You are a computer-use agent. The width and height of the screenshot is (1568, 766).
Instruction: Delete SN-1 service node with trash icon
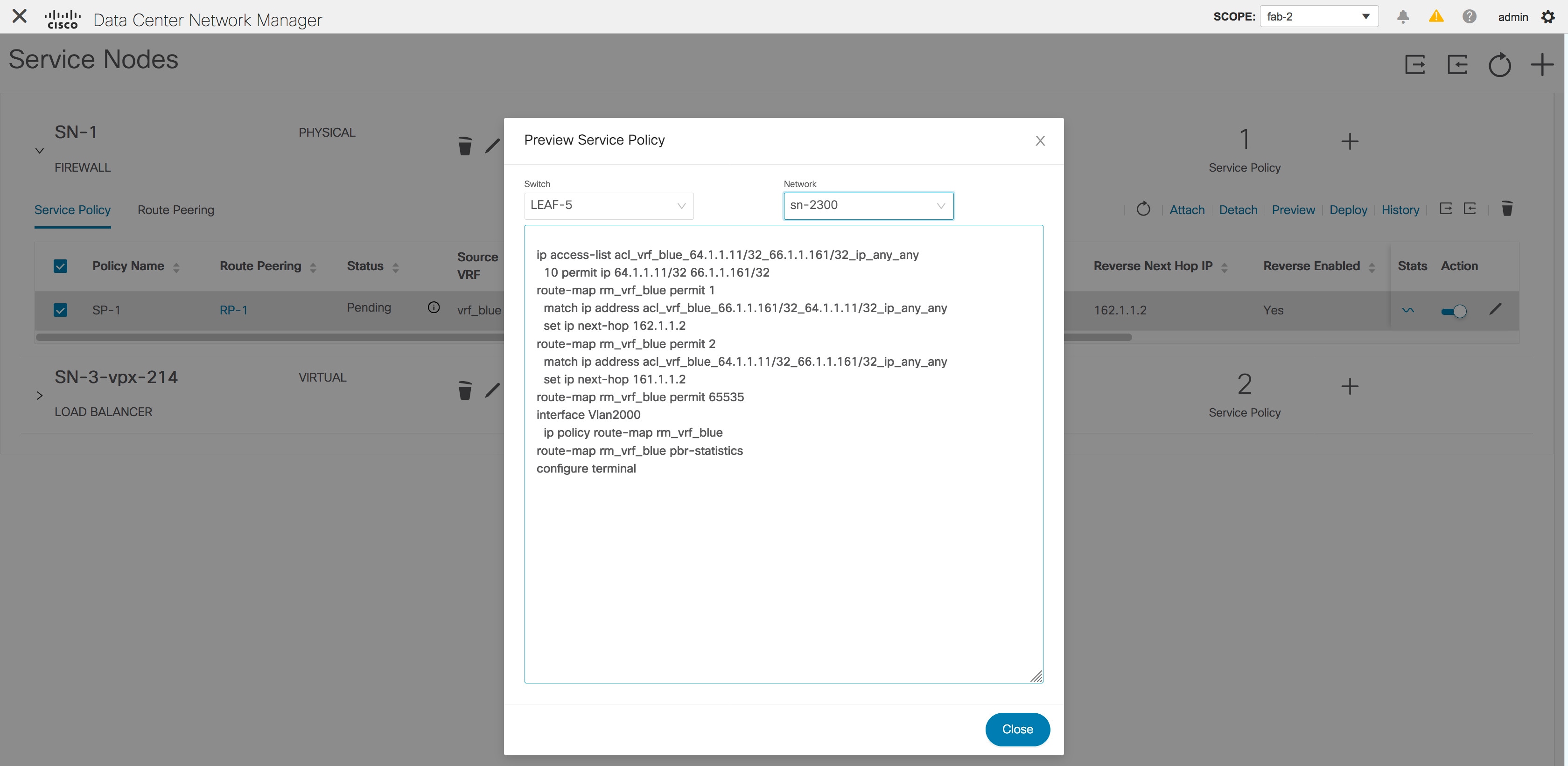tap(464, 146)
